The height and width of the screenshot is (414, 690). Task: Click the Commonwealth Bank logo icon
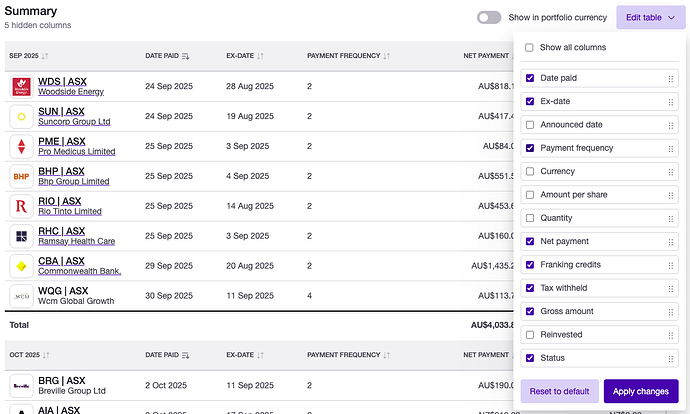[x=22, y=266]
